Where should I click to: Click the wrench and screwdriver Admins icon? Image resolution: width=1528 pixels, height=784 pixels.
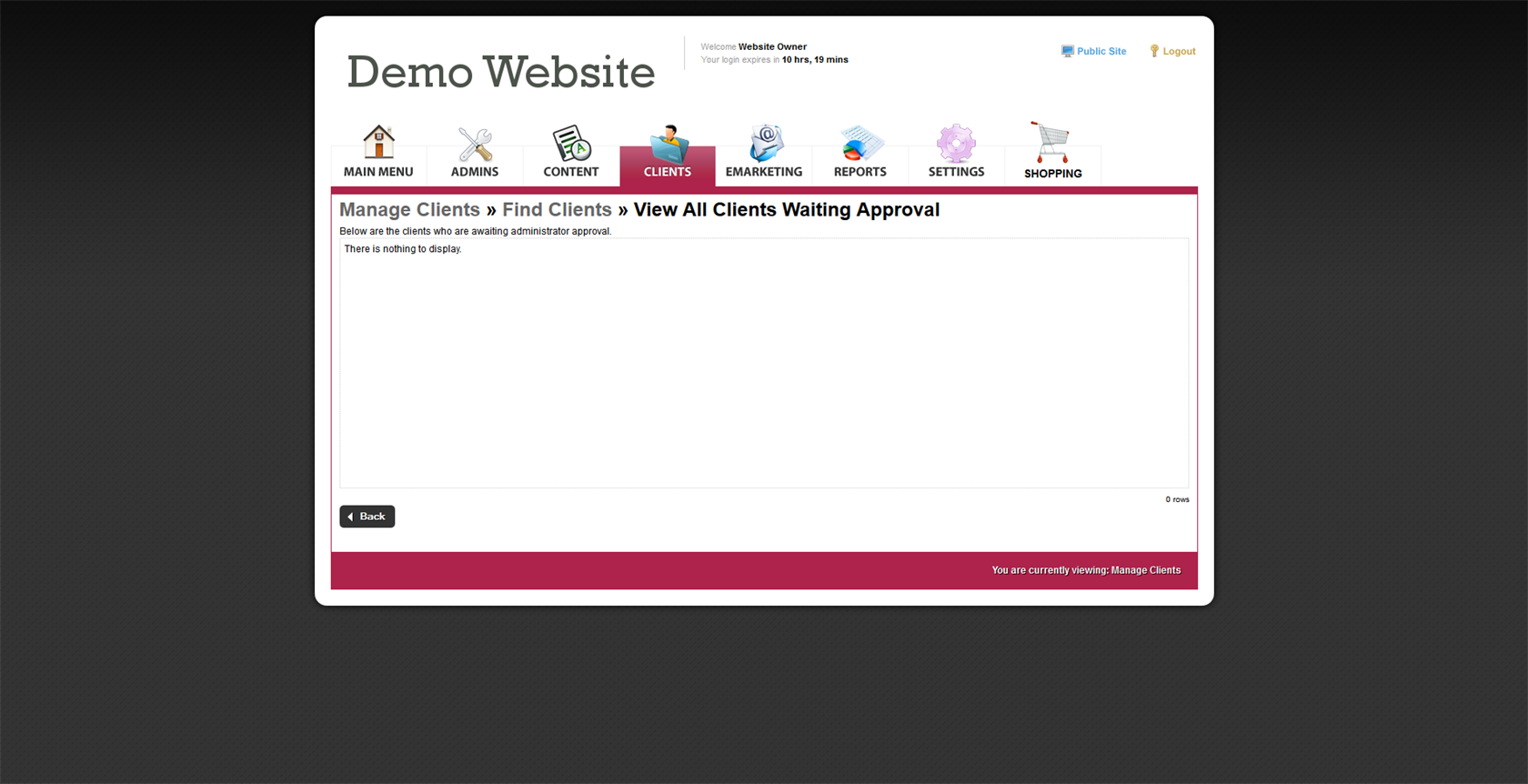(x=475, y=144)
